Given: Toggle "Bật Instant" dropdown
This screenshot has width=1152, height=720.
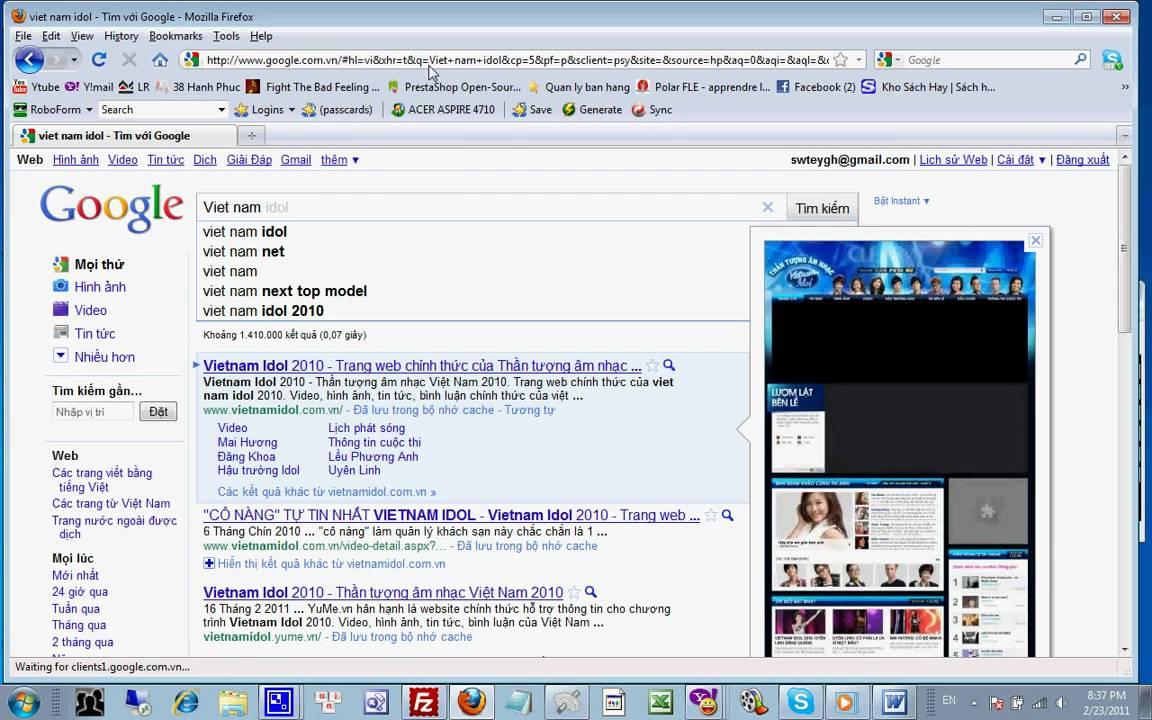Looking at the screenshot, I should coord(901,201).
